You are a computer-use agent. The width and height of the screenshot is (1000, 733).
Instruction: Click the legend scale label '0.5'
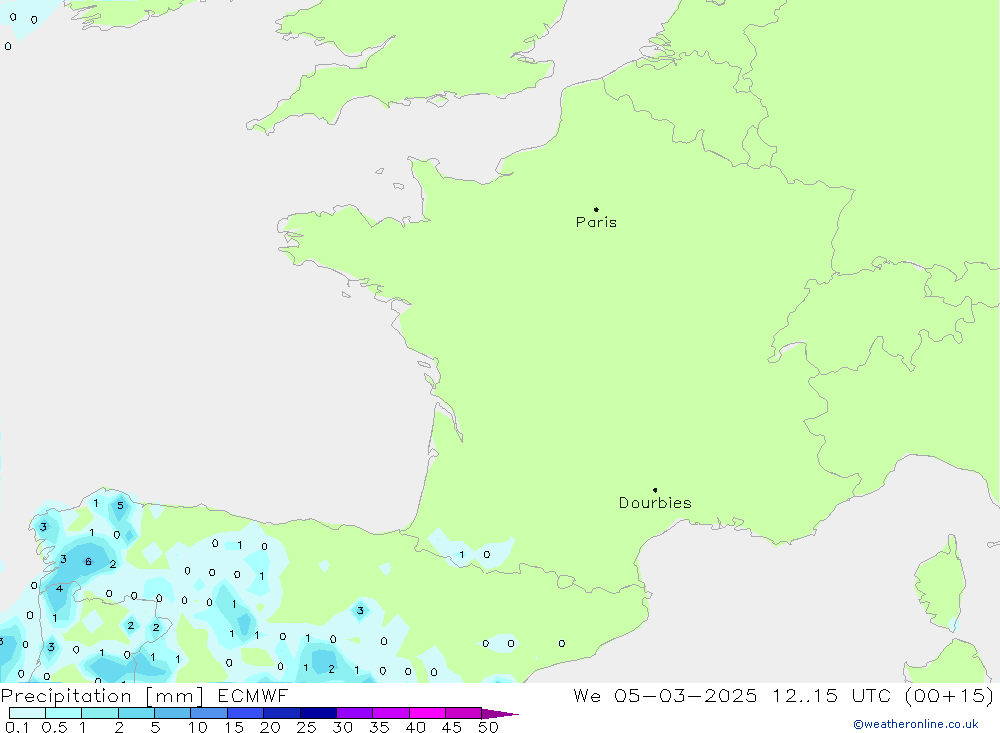[54, 727]
